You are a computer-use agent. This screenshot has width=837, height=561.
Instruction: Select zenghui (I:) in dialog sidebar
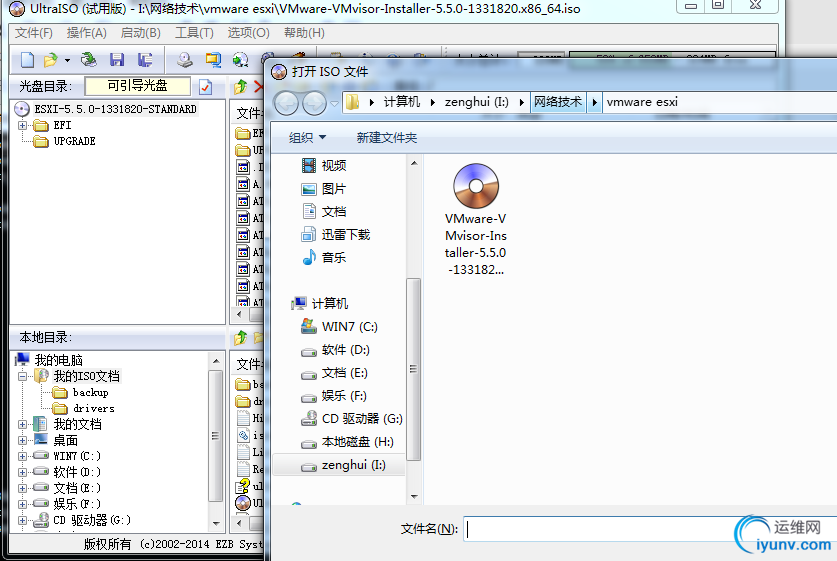tap(339, 465)
